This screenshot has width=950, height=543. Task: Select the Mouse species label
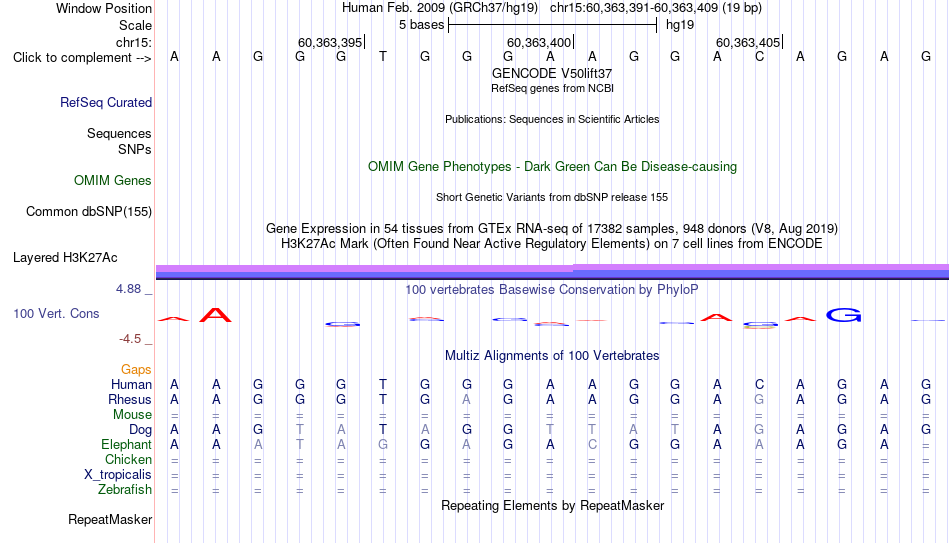click(132, 415)
